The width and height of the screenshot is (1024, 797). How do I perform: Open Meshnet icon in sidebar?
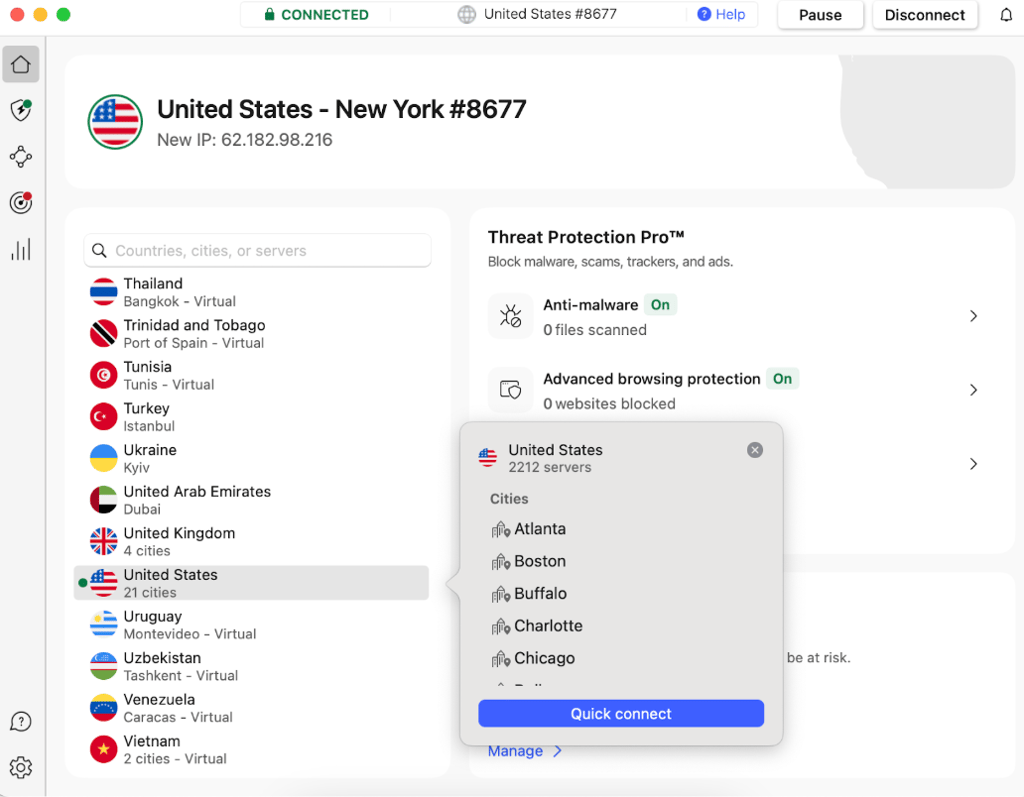(x=21, y=157)
